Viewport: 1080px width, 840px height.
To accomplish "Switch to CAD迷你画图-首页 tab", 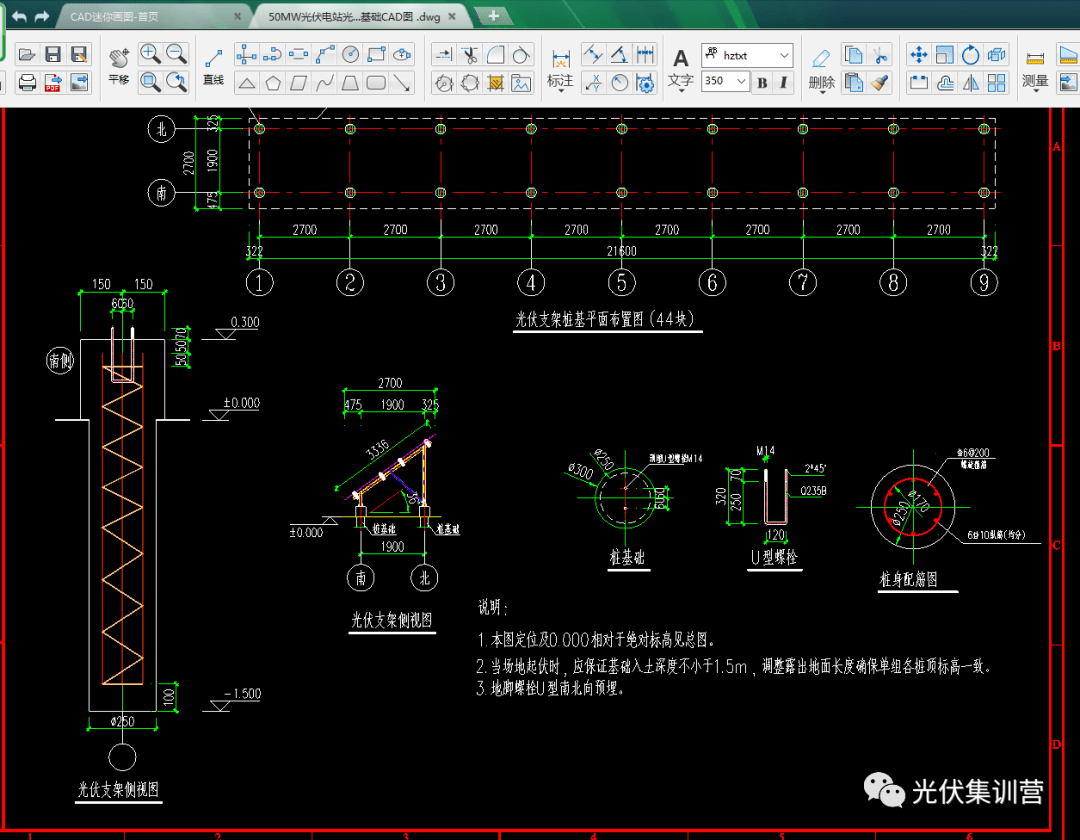I will point(150,17).
